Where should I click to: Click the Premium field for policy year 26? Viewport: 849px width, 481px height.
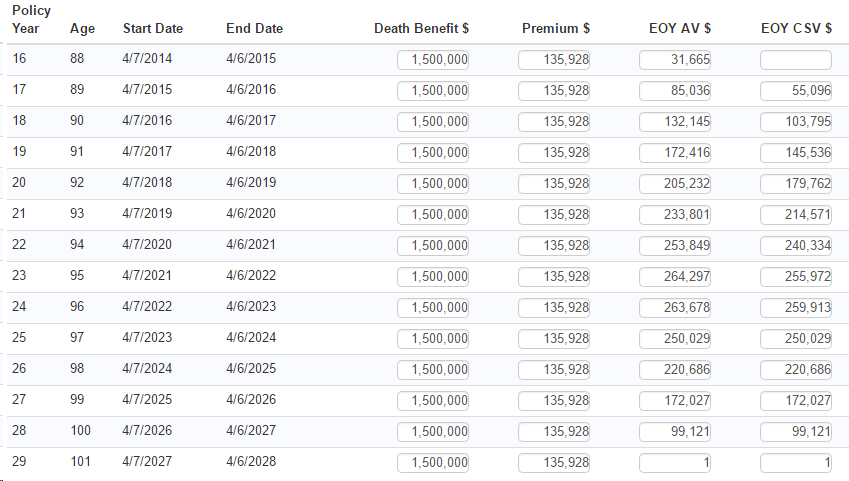pos(554,370)
